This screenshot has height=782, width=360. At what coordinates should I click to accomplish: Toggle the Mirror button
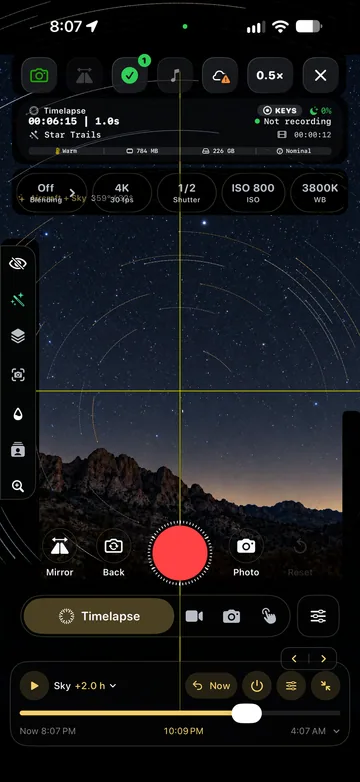click(x=59, y=553)
